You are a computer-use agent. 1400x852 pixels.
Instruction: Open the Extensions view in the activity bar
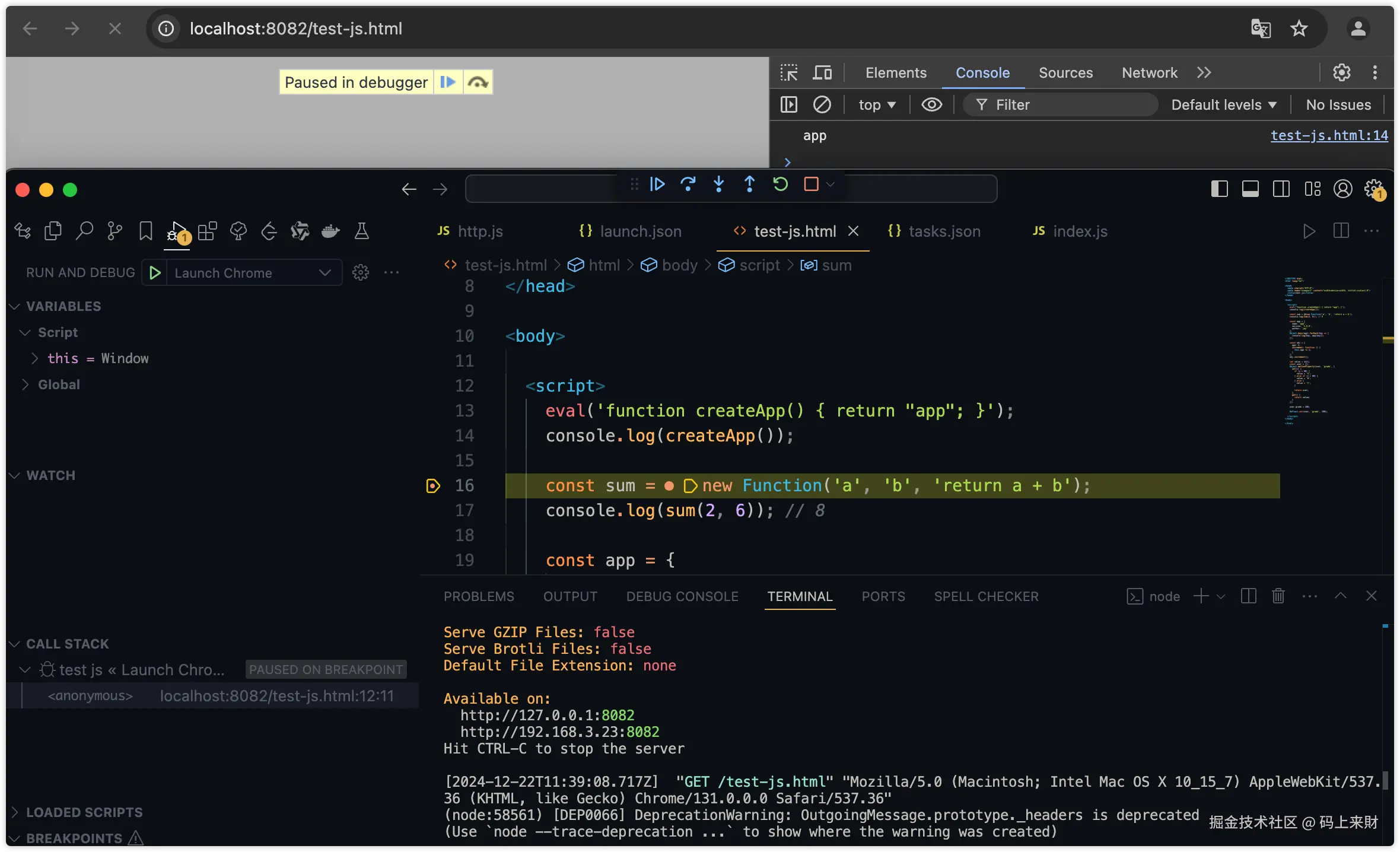[207, 231]
